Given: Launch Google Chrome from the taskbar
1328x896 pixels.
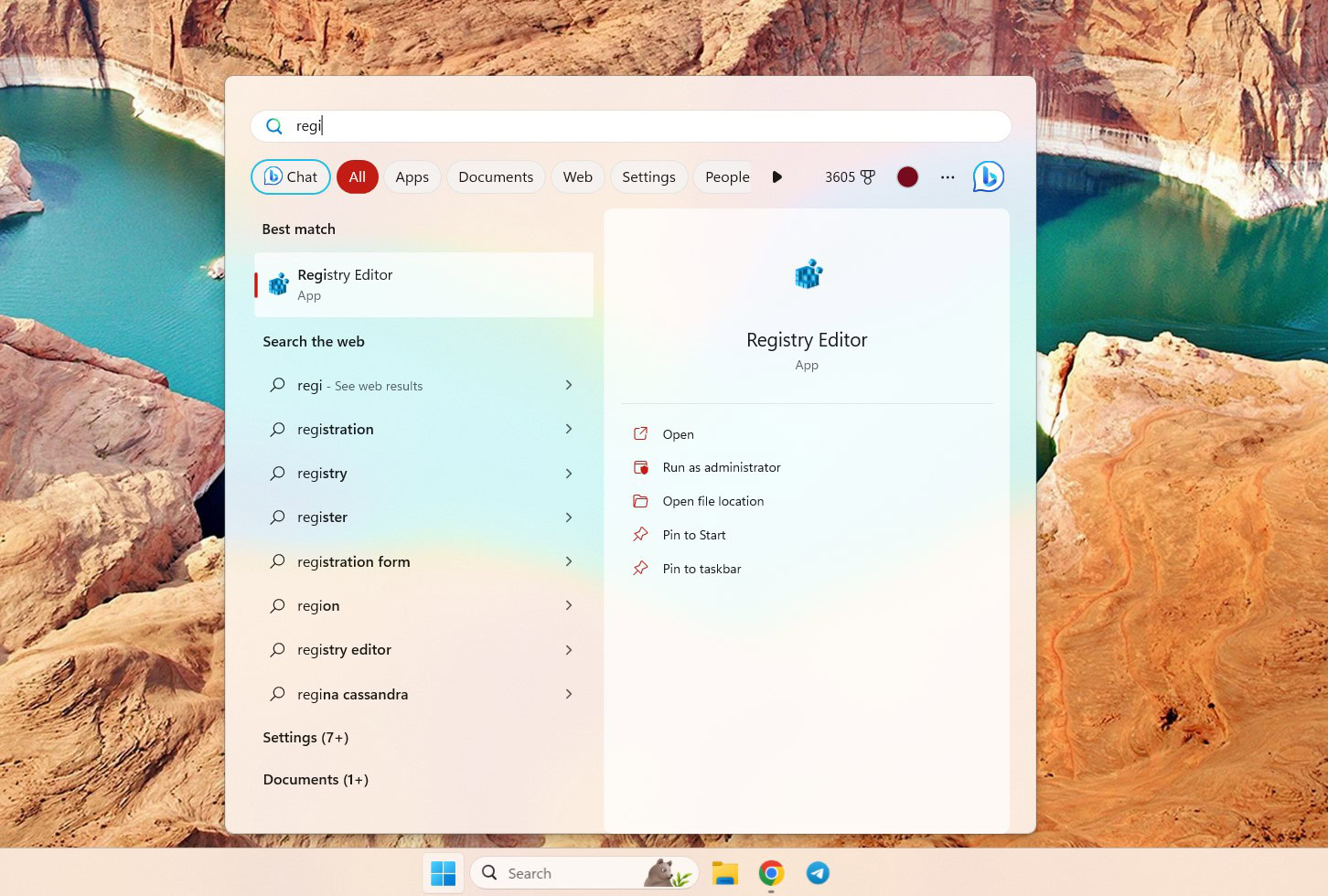Looking at the screenshot, I should coord(771,873).
